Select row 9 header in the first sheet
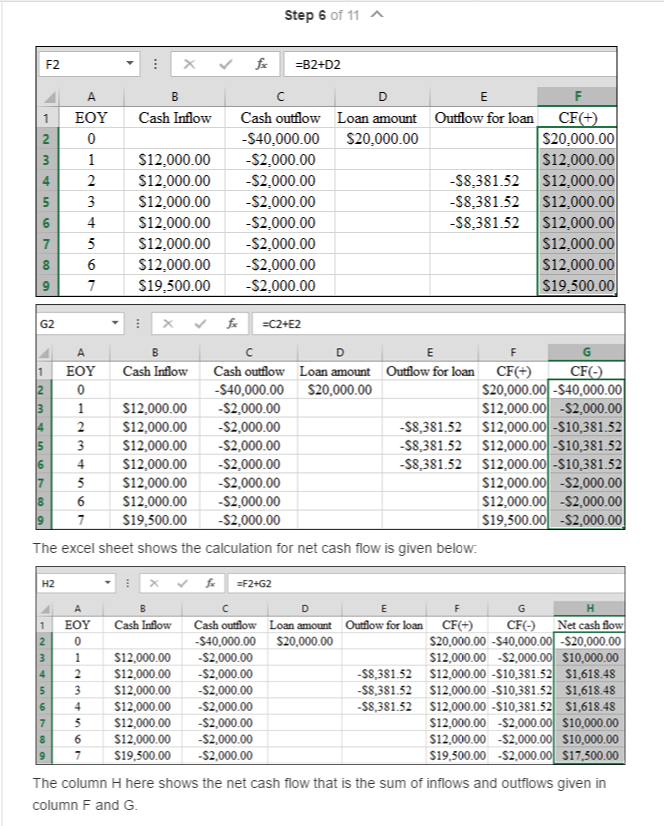The height and width of the screenshot is (826, 664). [x=46, y=286]
